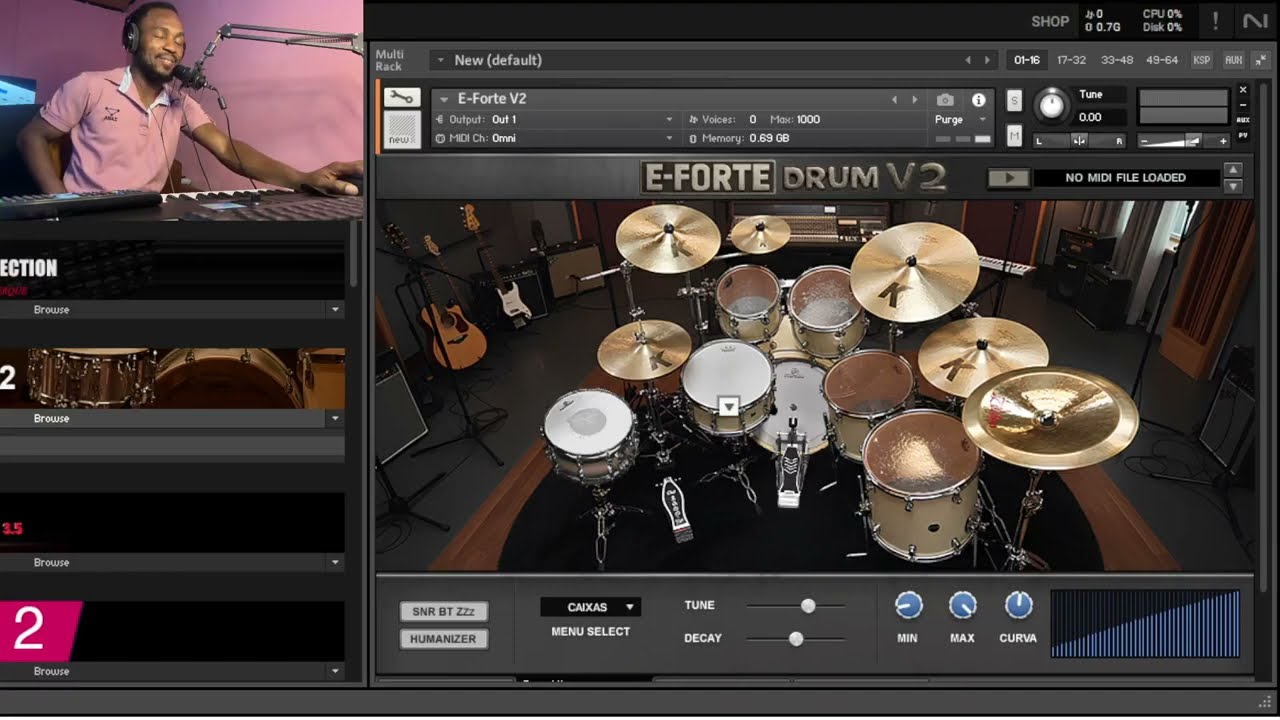Image resolution: width=1280 pixels, height=720 pixels.
Task: Click the 'new' instrument icon thumbnail
Action: tap(402, 130)
